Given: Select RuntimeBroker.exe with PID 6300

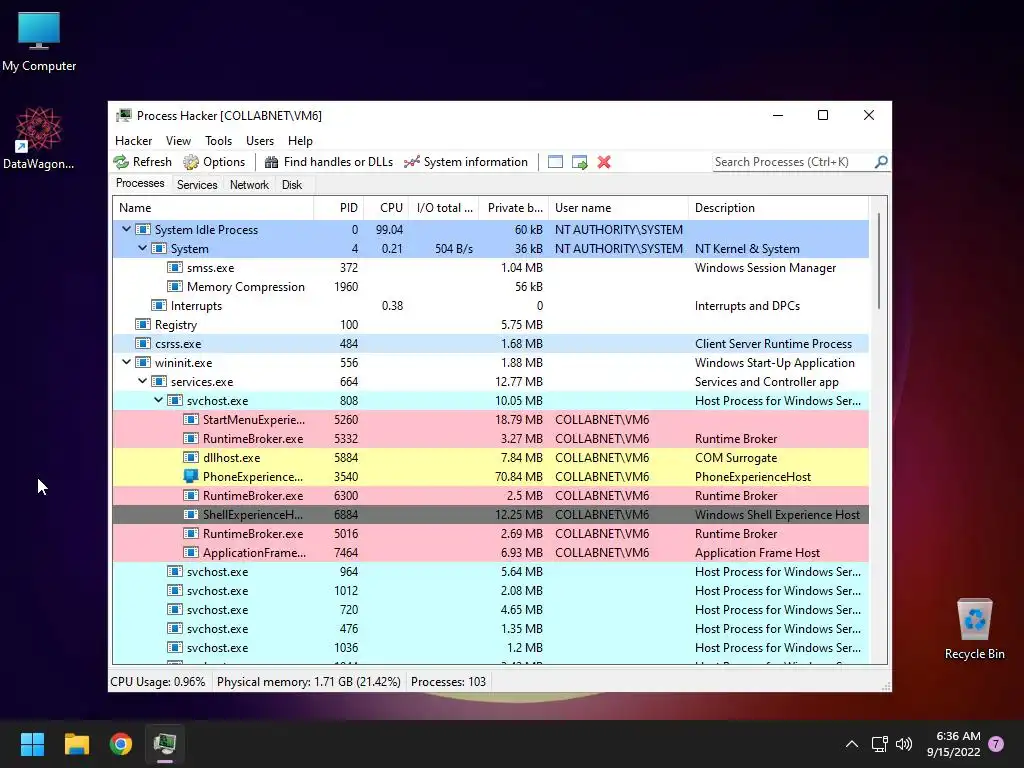Looking at the screenshot, I should 490,496.
